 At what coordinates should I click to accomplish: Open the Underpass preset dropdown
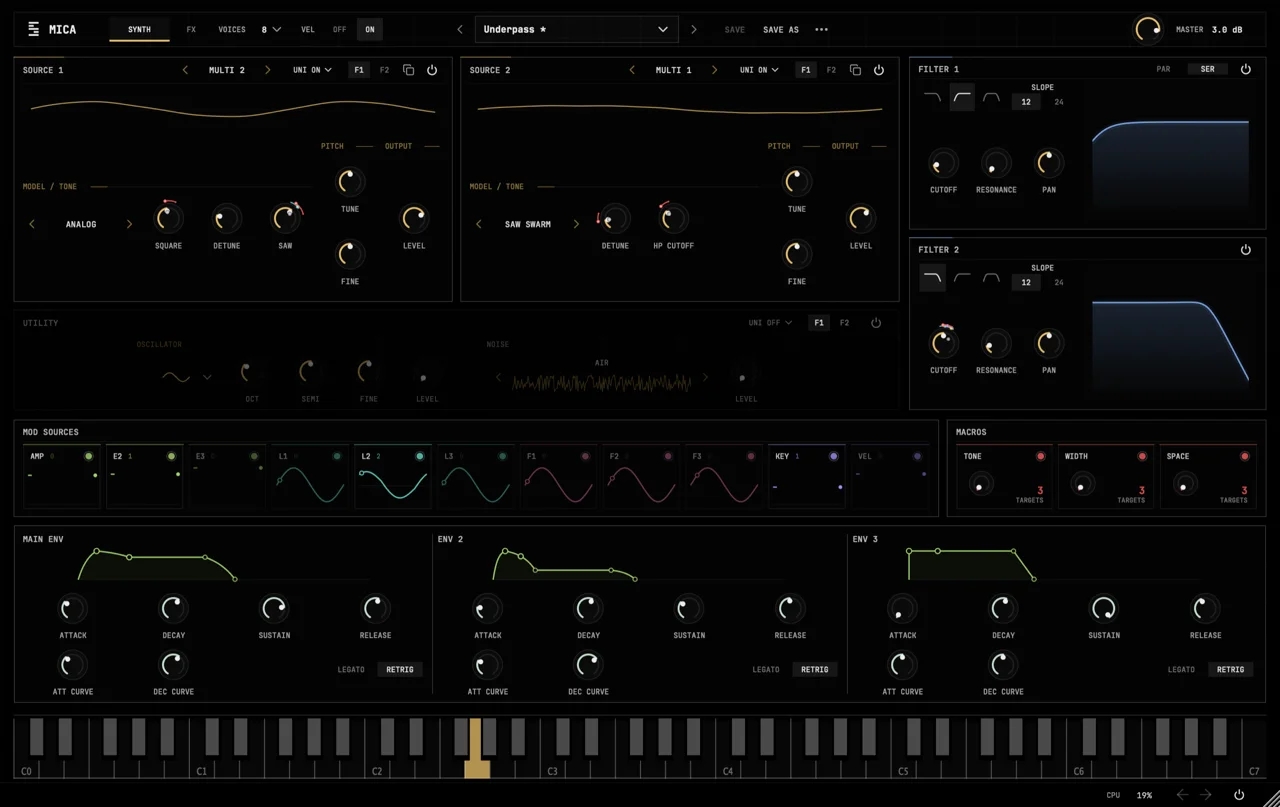576,30
